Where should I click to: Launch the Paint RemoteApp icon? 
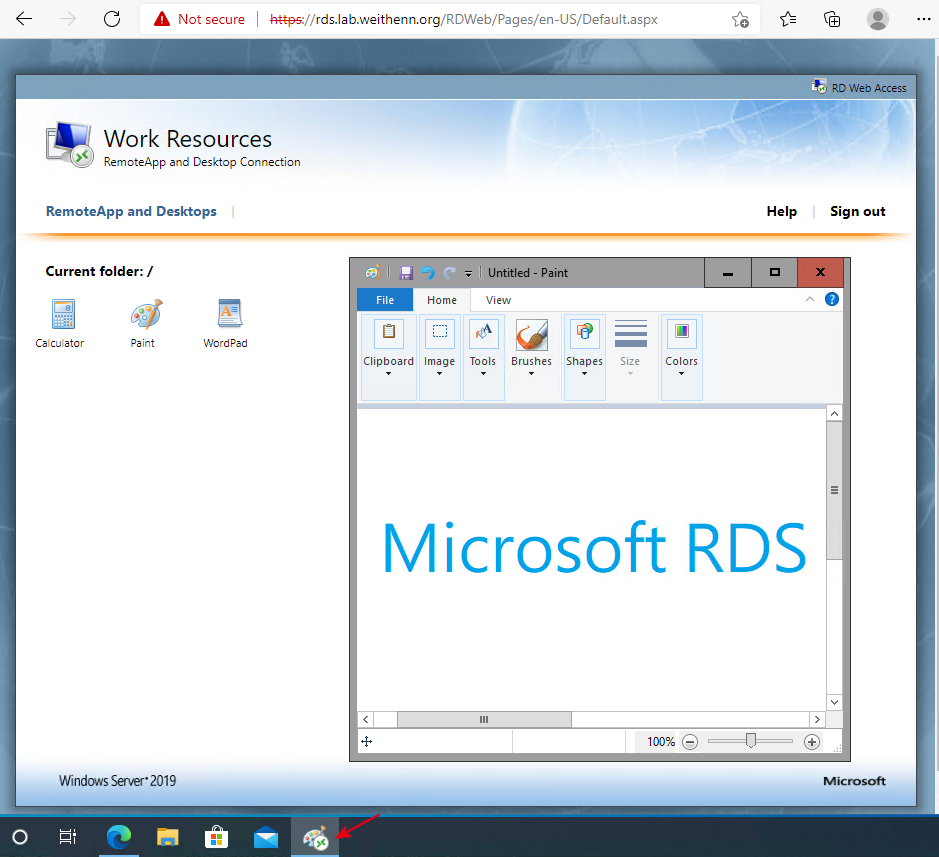click(146, 314)
